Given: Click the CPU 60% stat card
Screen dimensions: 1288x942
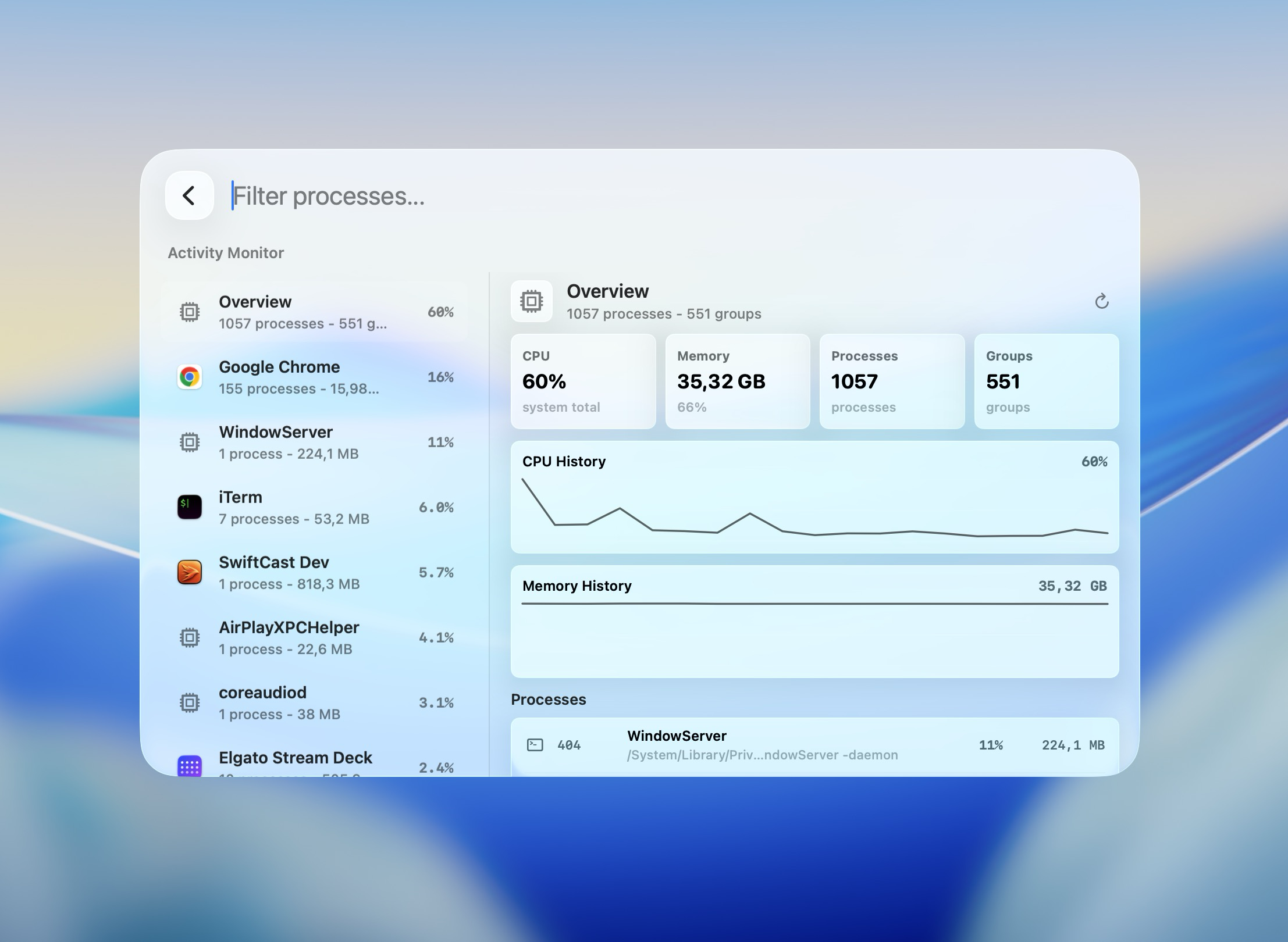Looking at the screenshot, I should 583,381.
